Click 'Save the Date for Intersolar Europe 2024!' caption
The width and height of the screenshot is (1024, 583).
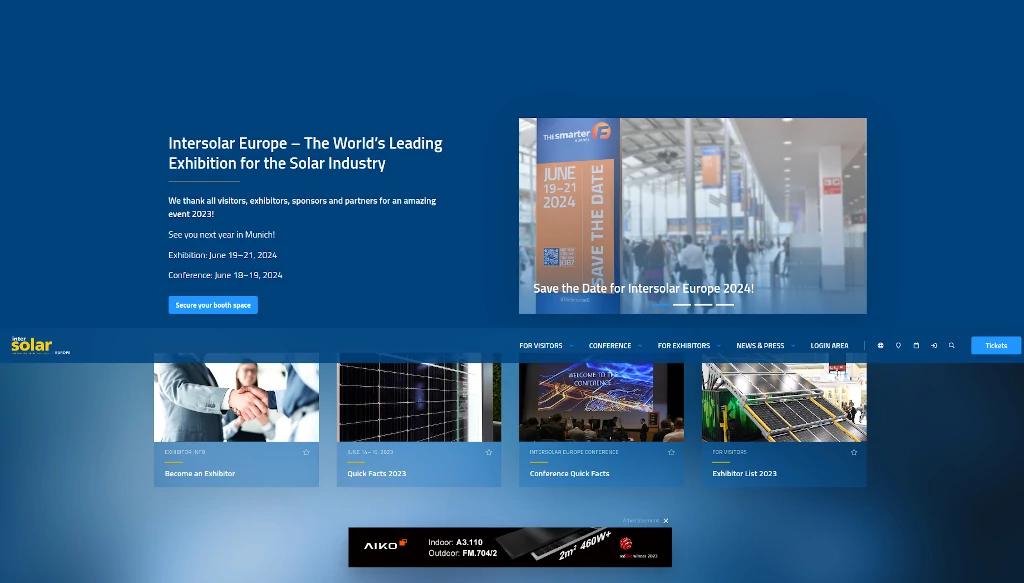(643, 288)
